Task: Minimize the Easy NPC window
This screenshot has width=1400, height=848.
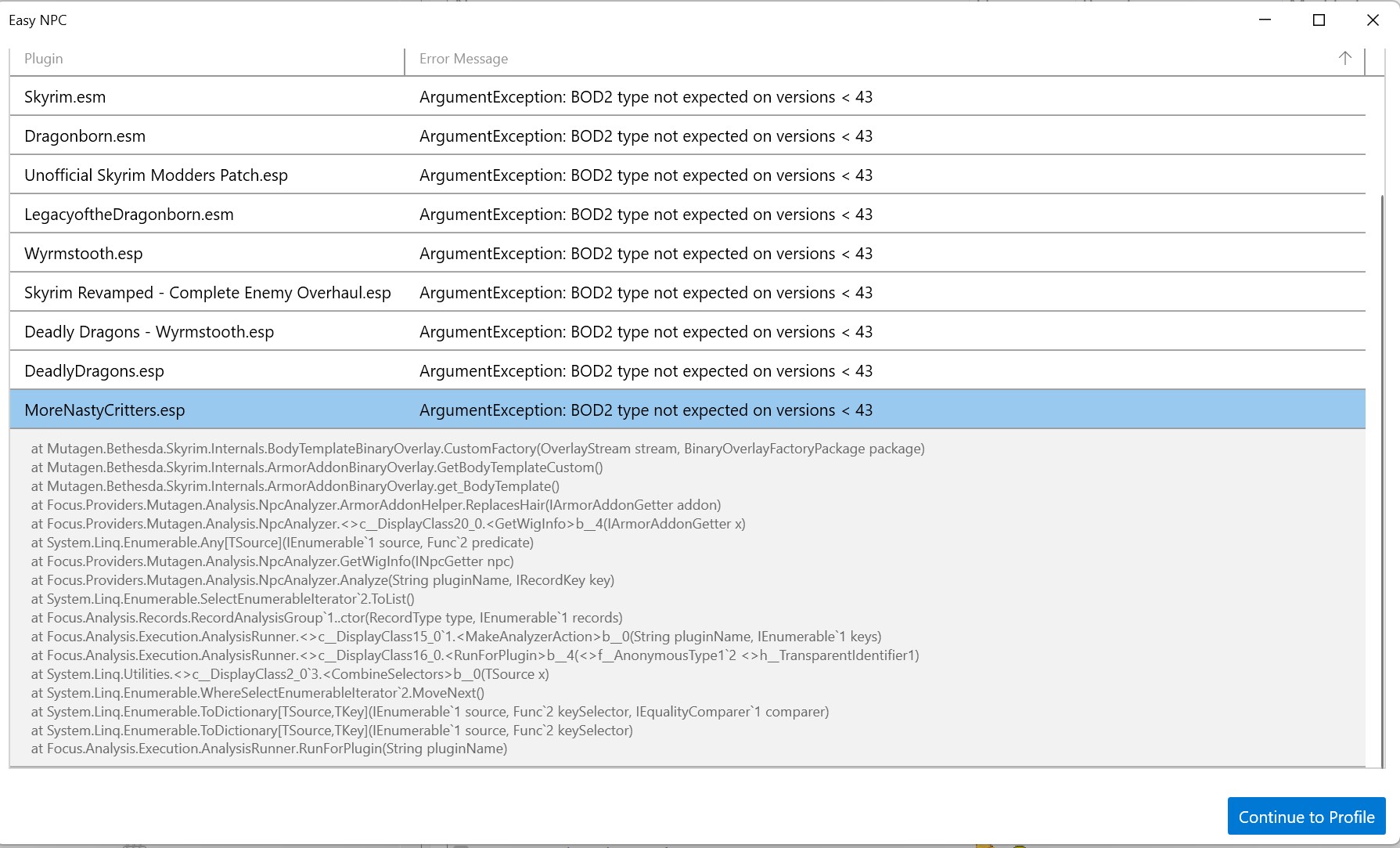Action: coord(1265,20)
